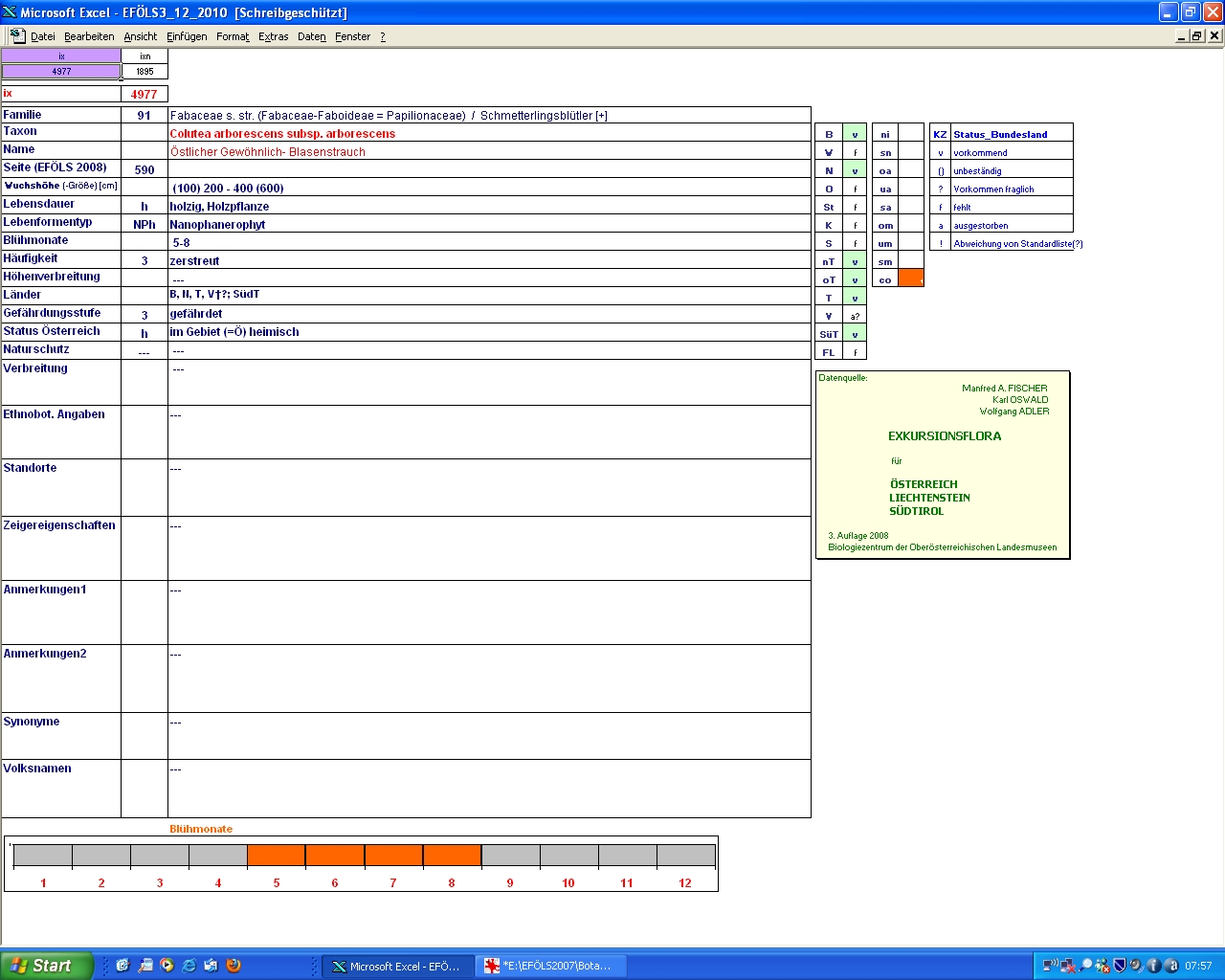Launch Internet Explorer from quick launch
The image size is (1225, 980).
click(189, 966)
